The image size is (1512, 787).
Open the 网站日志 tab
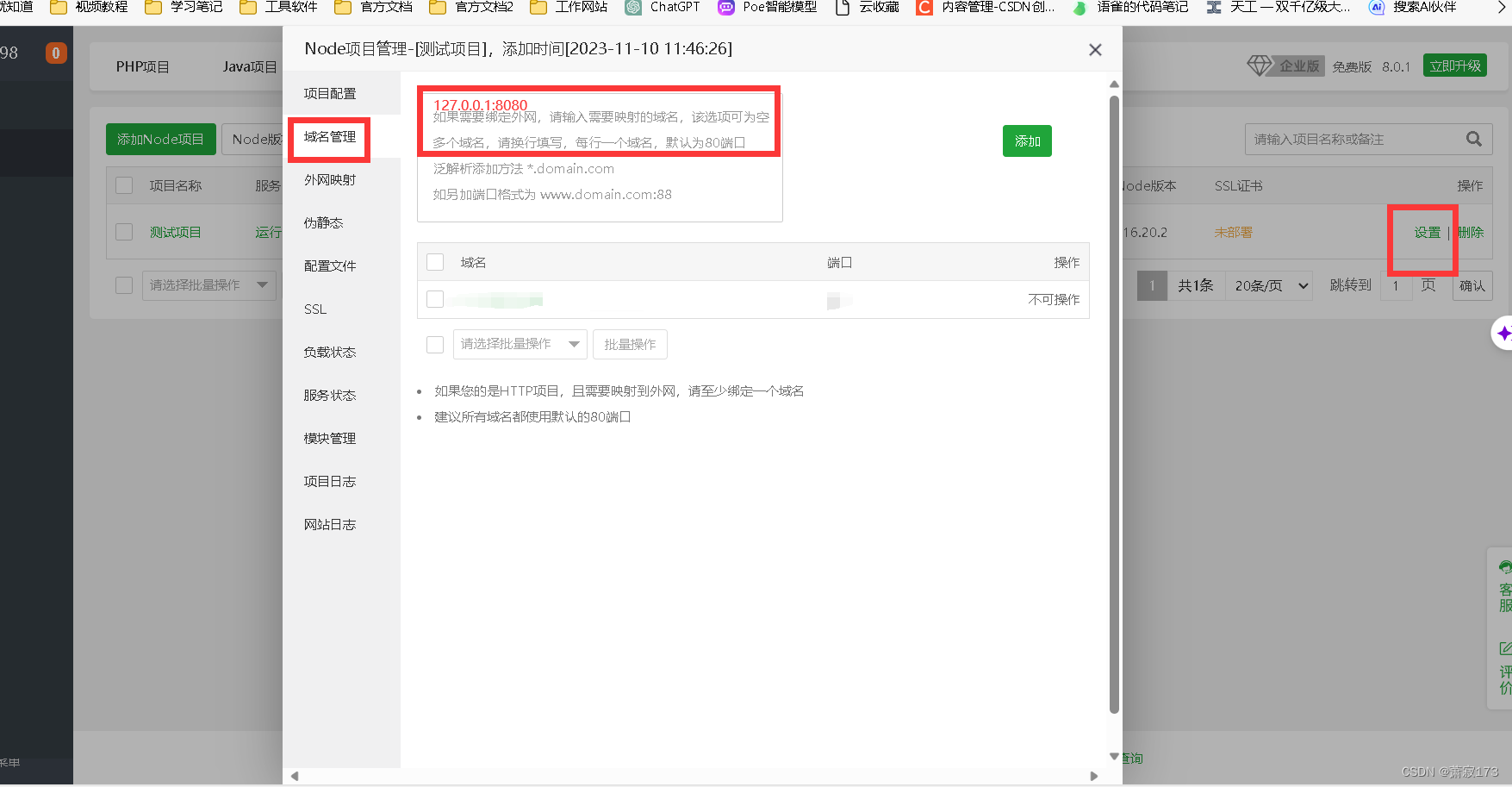point(341,524)
